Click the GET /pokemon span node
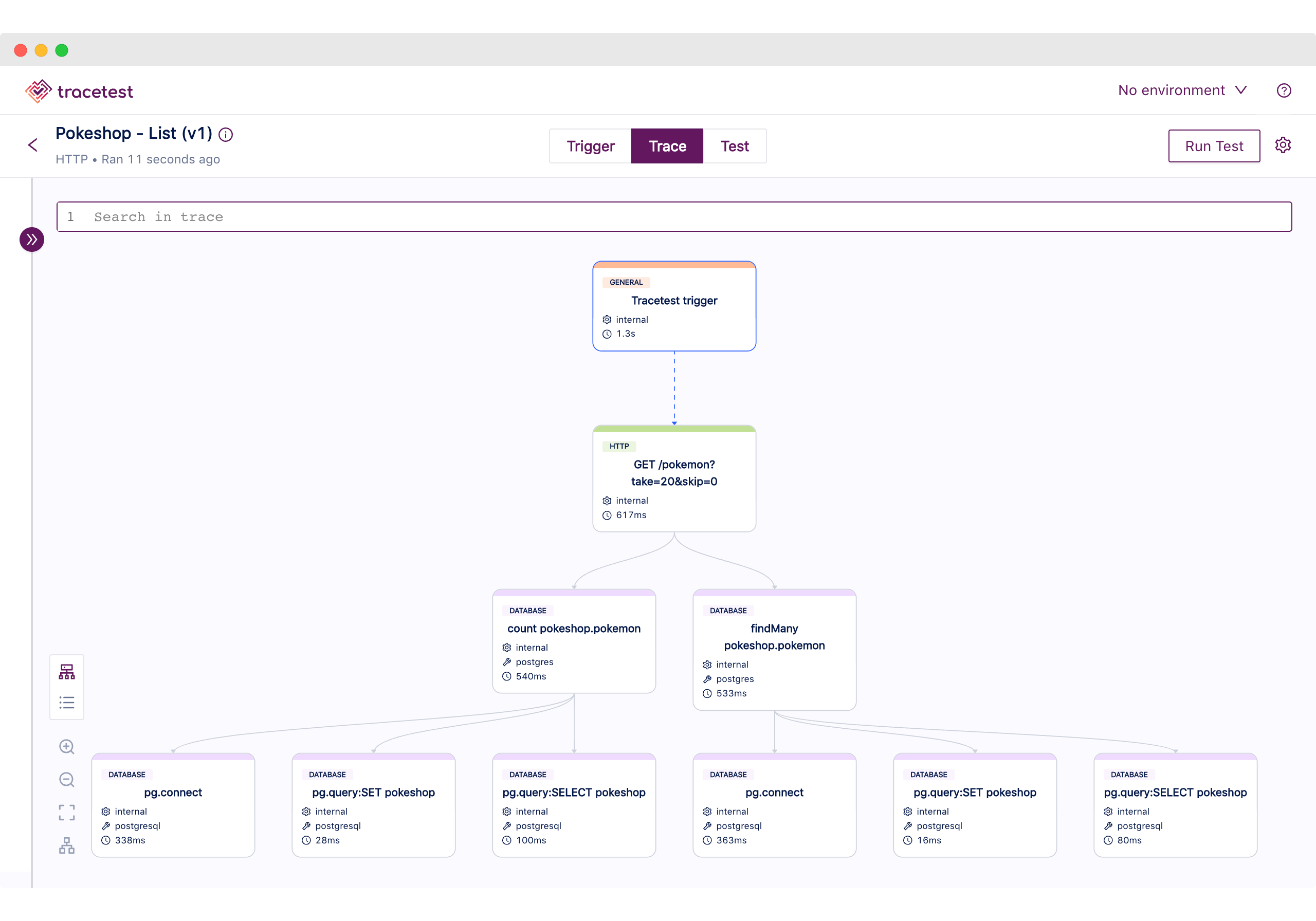This screenshot has width=1316, height=921. click(x=674, y=480)
